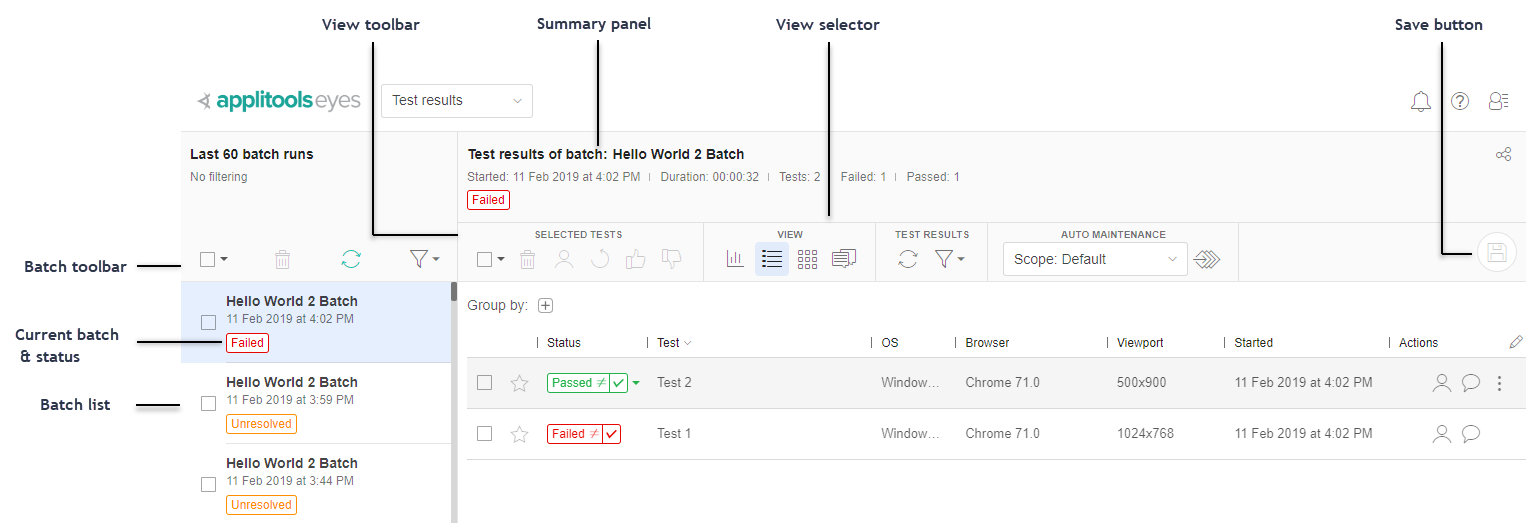Open the comment icon for Test 1
1526x523 pixels.
point(1471,434)
